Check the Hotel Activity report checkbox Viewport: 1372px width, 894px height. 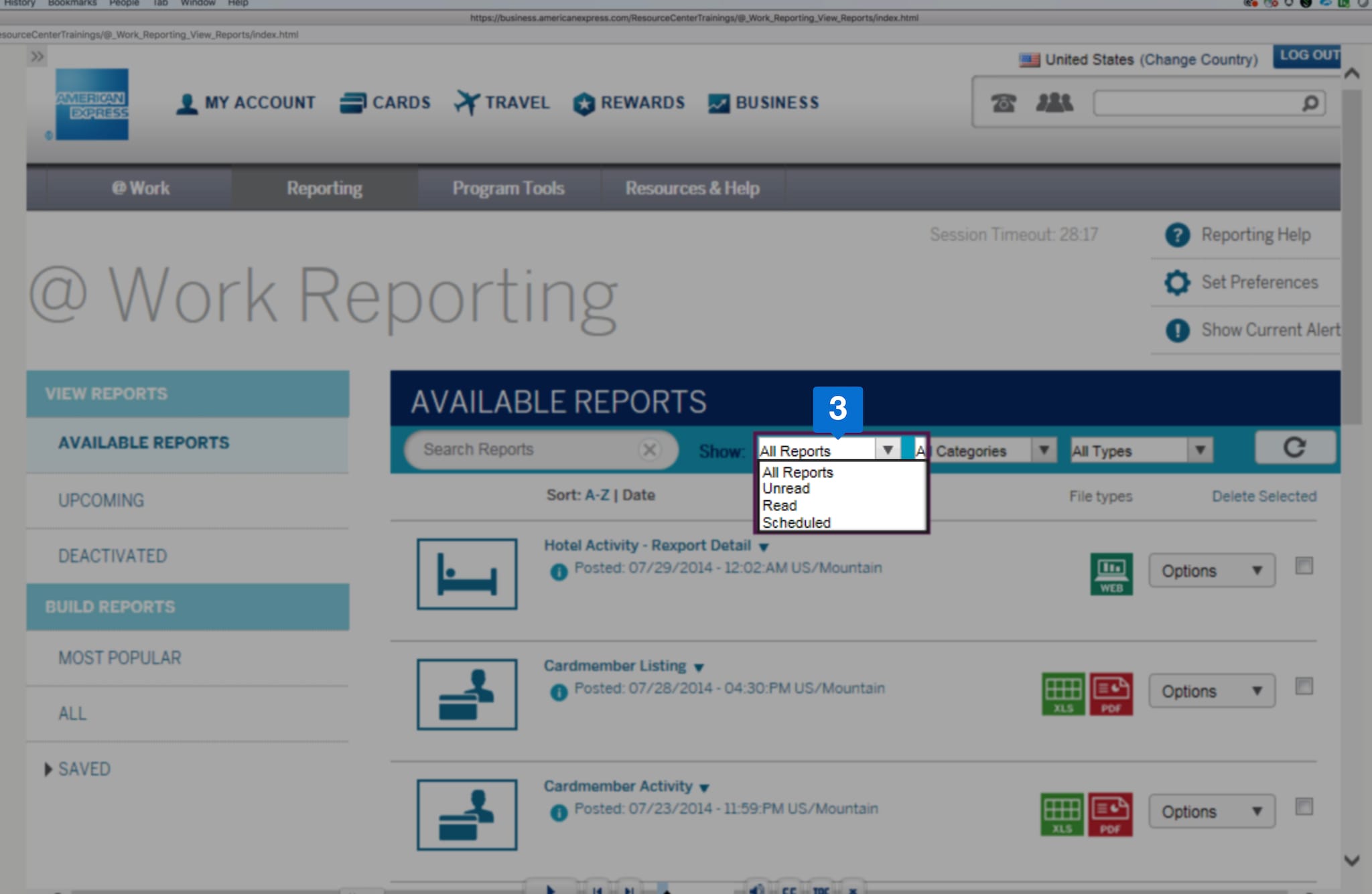click(x=1304, y=567)
